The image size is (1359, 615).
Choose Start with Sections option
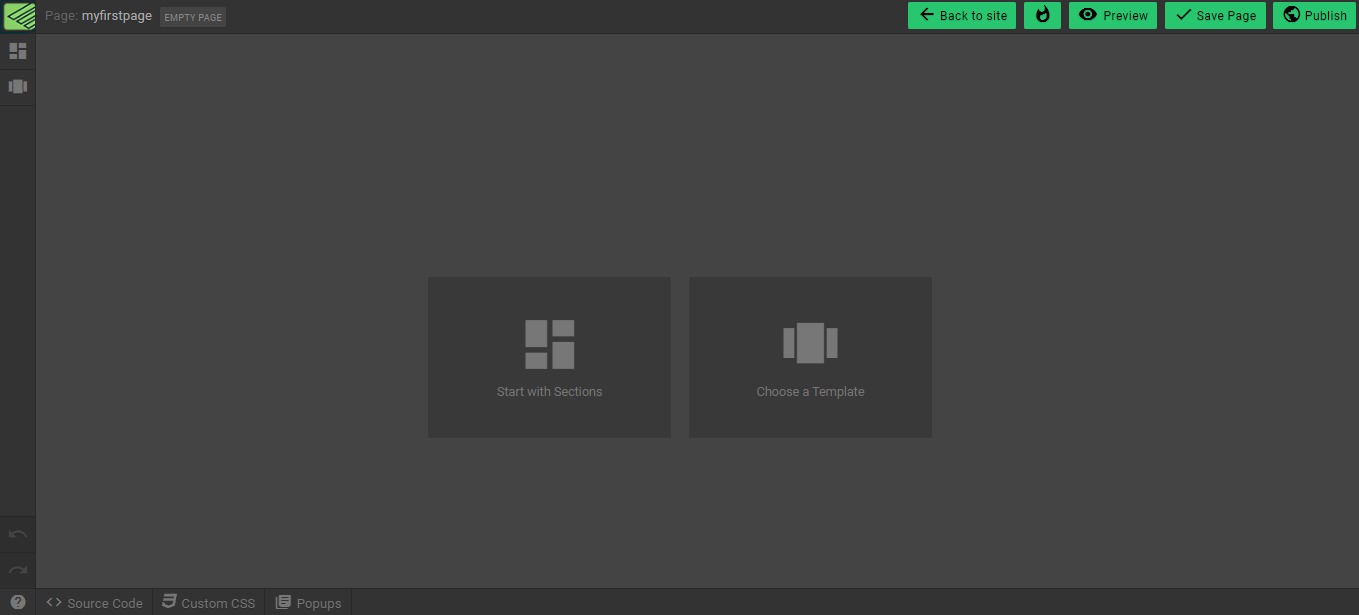click(549, 357)
